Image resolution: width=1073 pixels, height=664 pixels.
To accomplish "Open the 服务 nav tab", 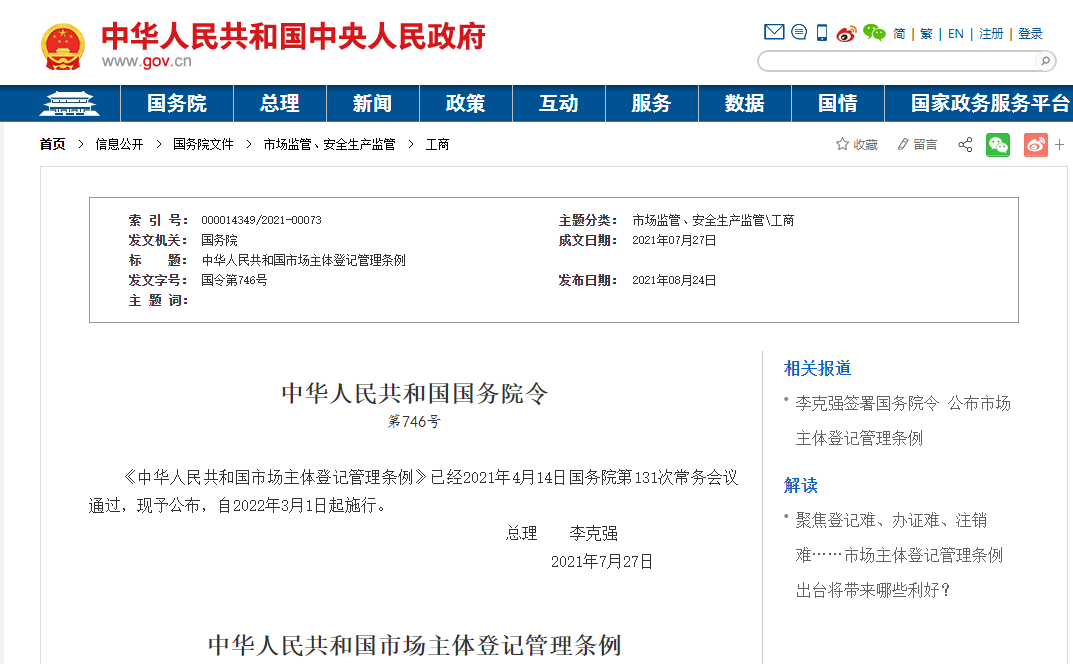I will point(651,103).
